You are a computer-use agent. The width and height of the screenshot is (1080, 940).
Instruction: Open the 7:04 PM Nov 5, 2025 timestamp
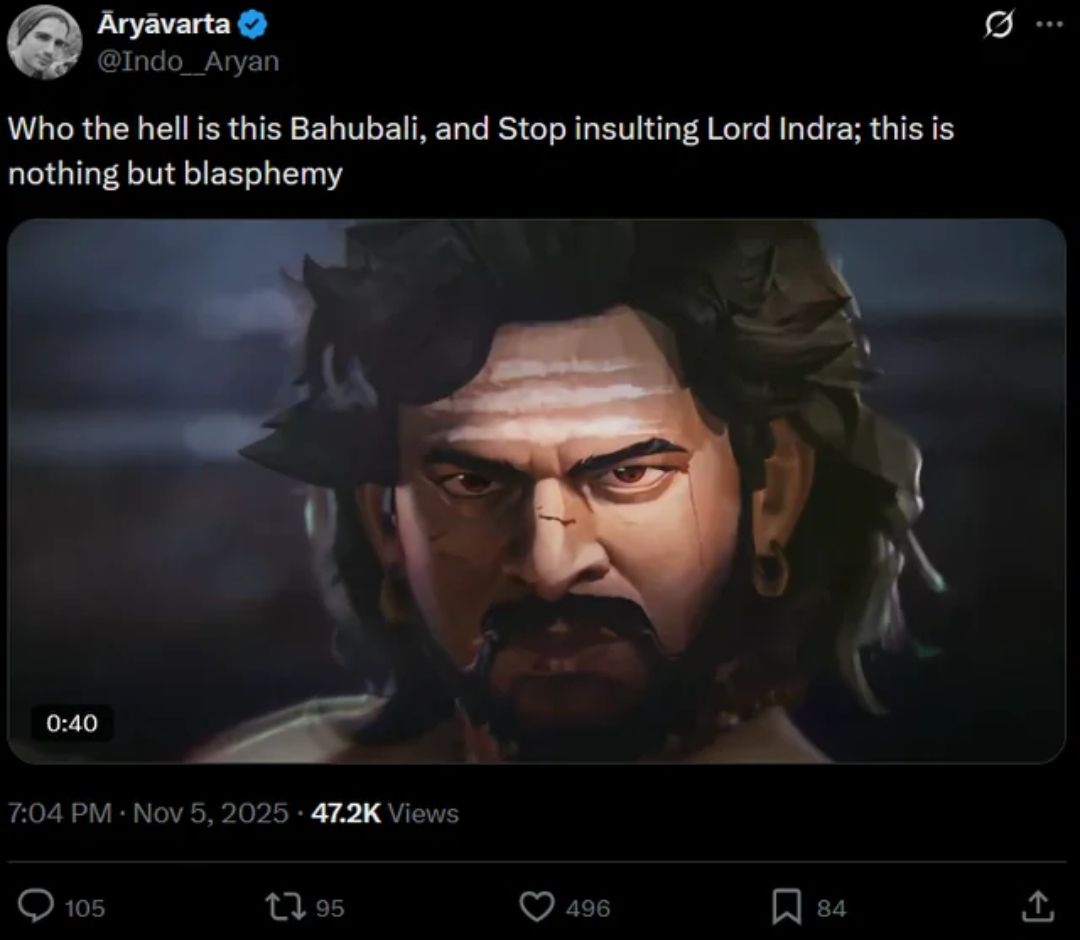[147, 813]
